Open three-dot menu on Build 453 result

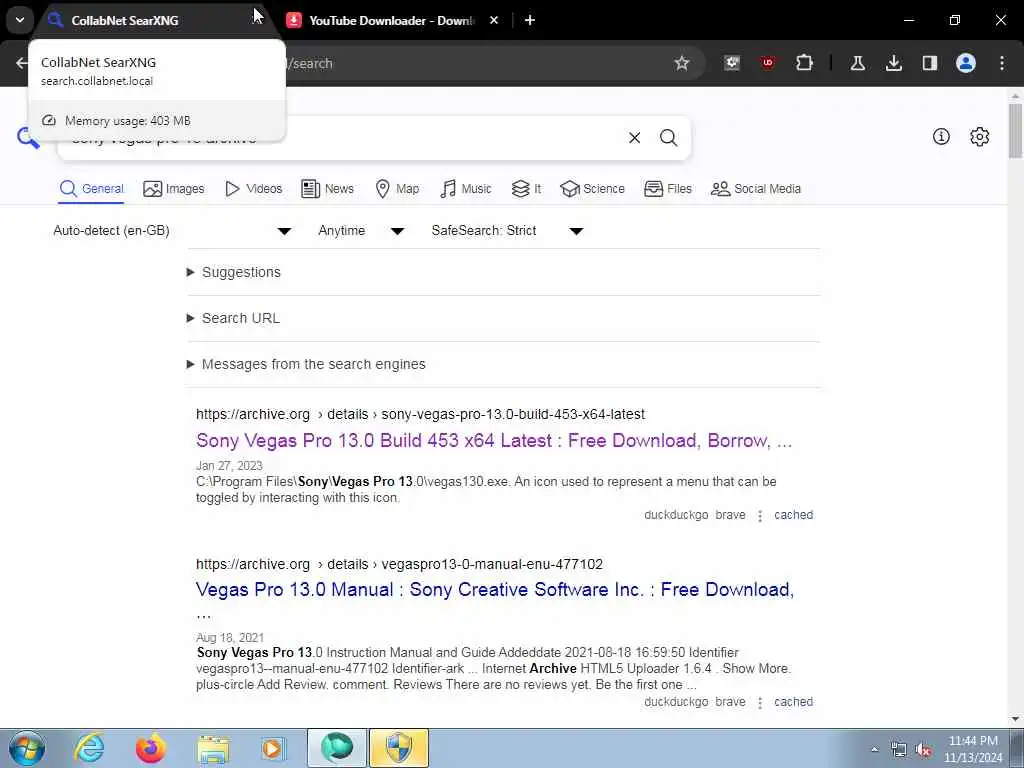click(x=760, y=516)
